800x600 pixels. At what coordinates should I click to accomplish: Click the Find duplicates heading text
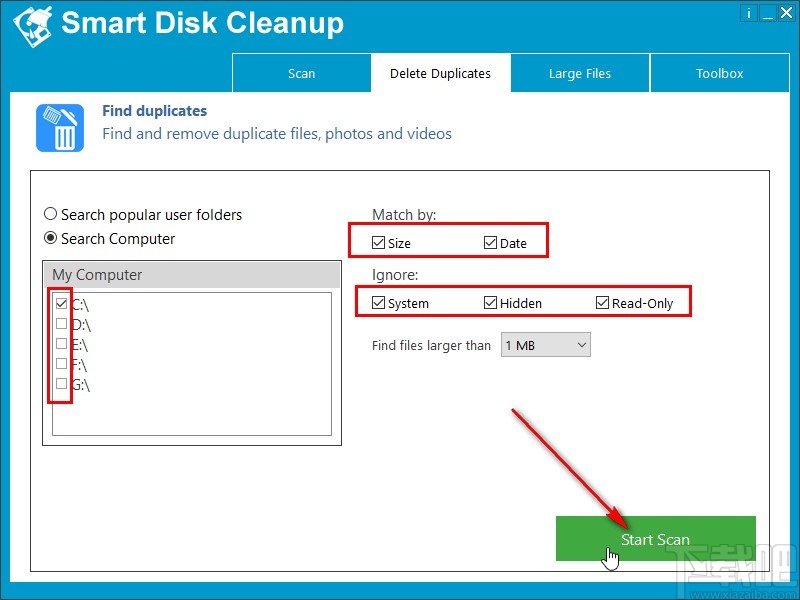155,111
